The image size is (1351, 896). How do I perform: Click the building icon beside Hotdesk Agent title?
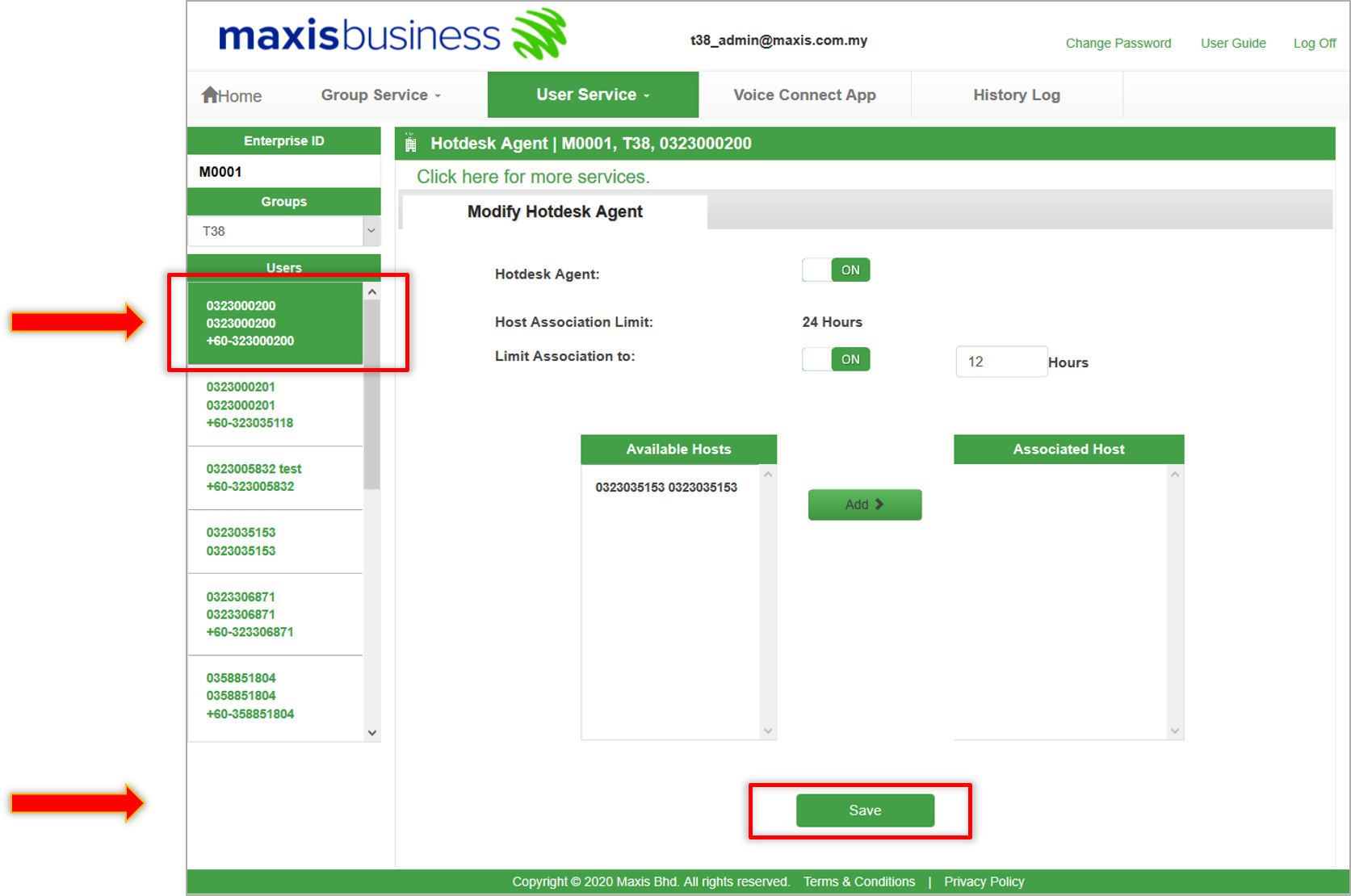click(411, 143)
